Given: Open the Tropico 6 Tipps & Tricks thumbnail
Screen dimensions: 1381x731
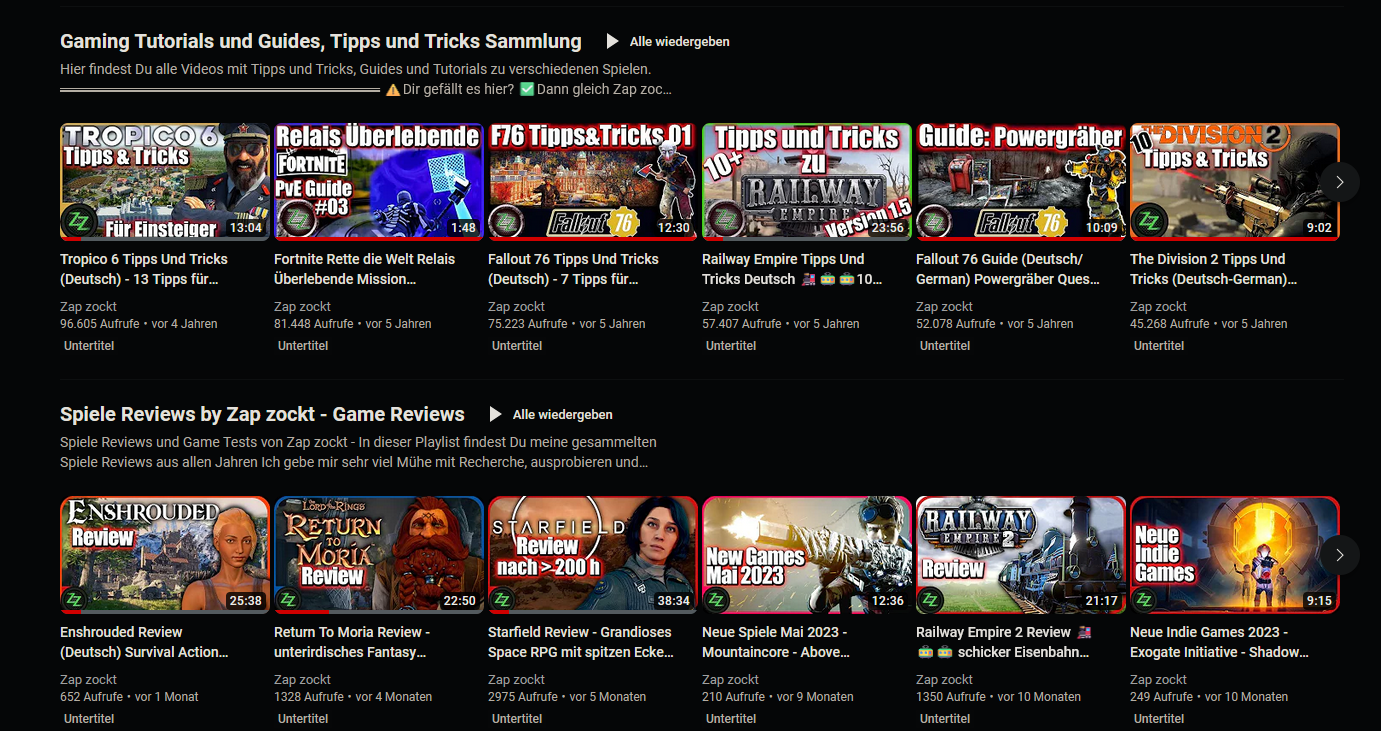Looking at the screenshot, I should 165,182.
